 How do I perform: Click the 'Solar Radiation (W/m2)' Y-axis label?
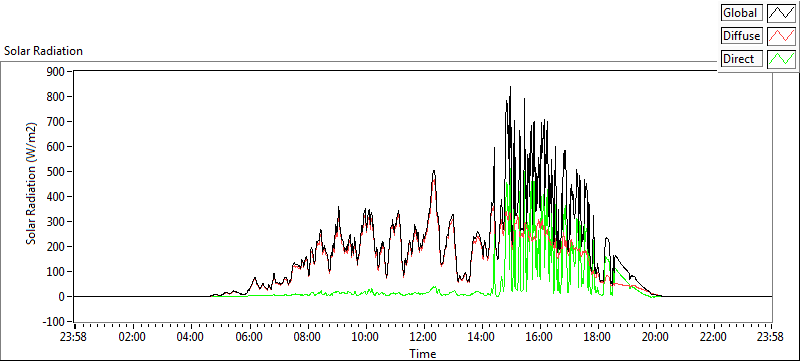(x=32, y=184)
